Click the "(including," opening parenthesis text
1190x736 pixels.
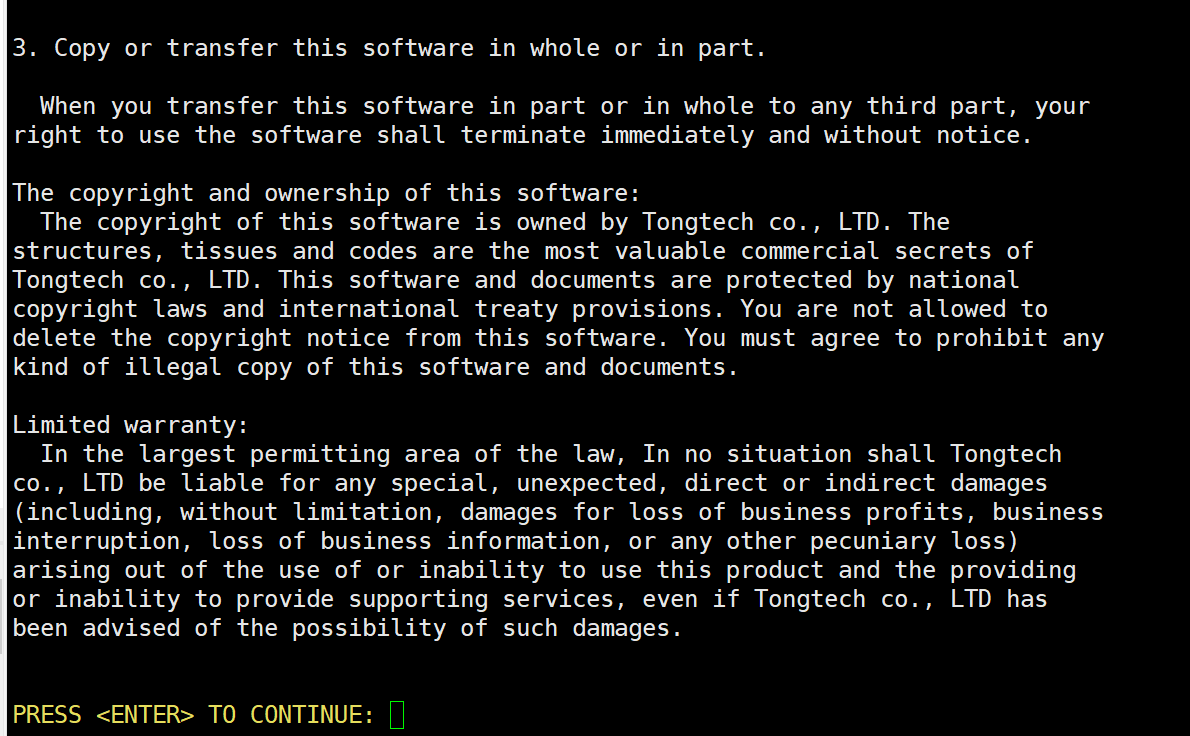[88, 512]
